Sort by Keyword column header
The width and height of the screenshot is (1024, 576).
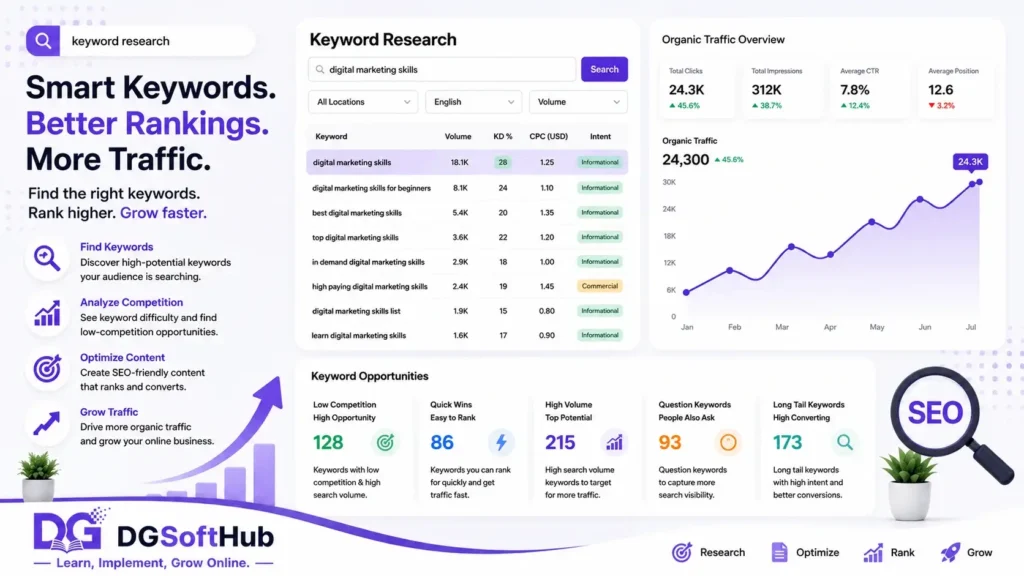tap(331, 136)
